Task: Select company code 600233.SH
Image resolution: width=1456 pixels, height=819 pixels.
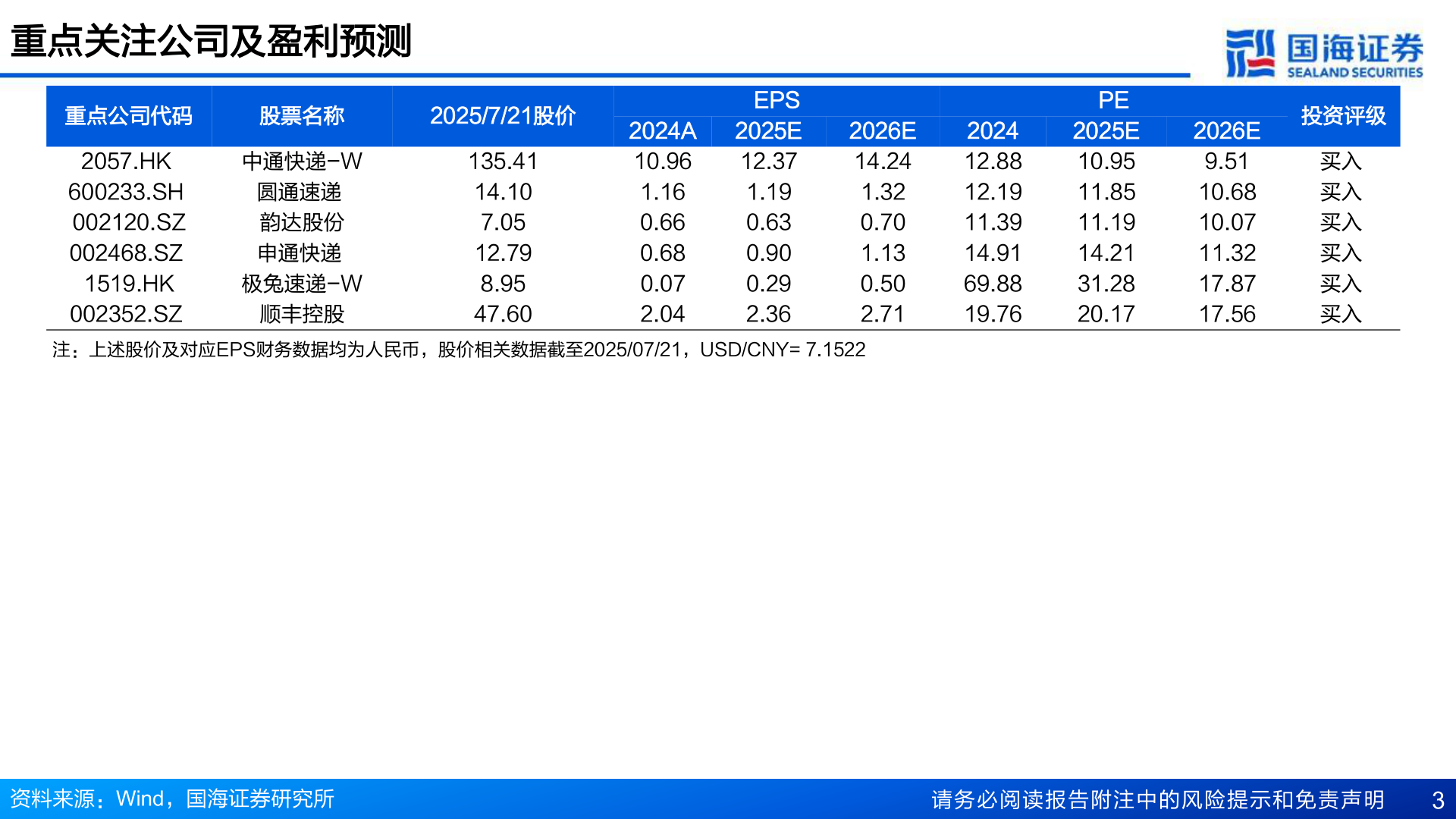Action: [x=129, y=192]
